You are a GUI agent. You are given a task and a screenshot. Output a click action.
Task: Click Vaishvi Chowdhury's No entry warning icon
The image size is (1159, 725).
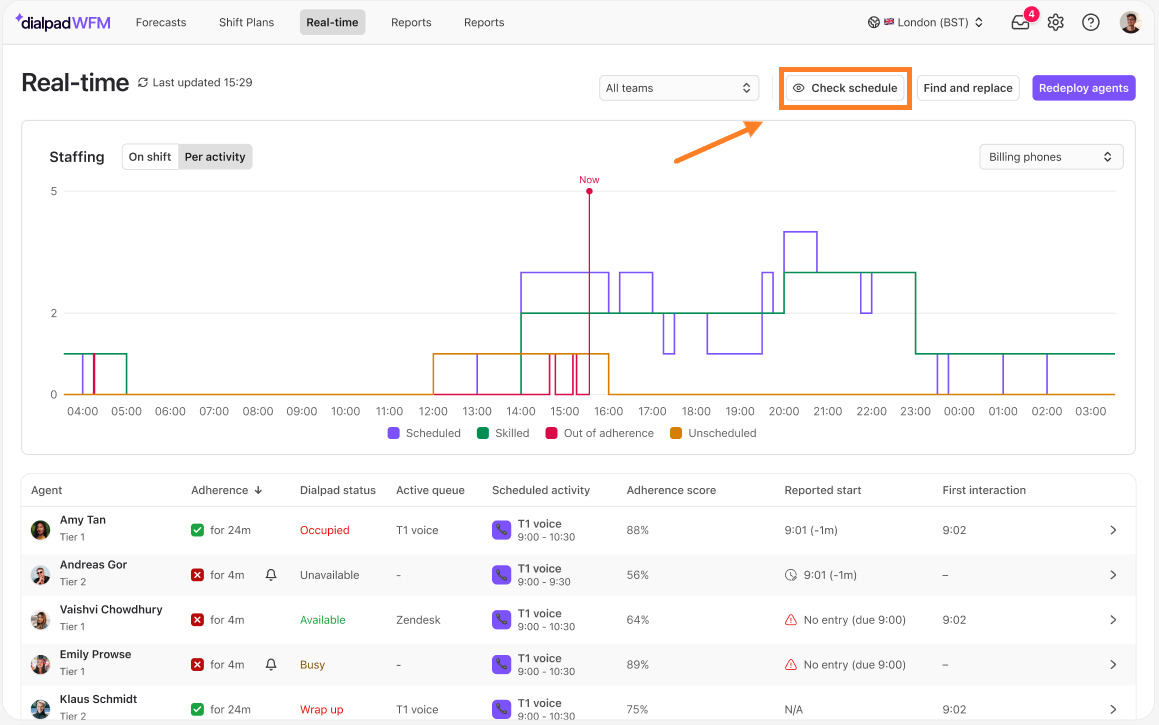click(790, 620)
